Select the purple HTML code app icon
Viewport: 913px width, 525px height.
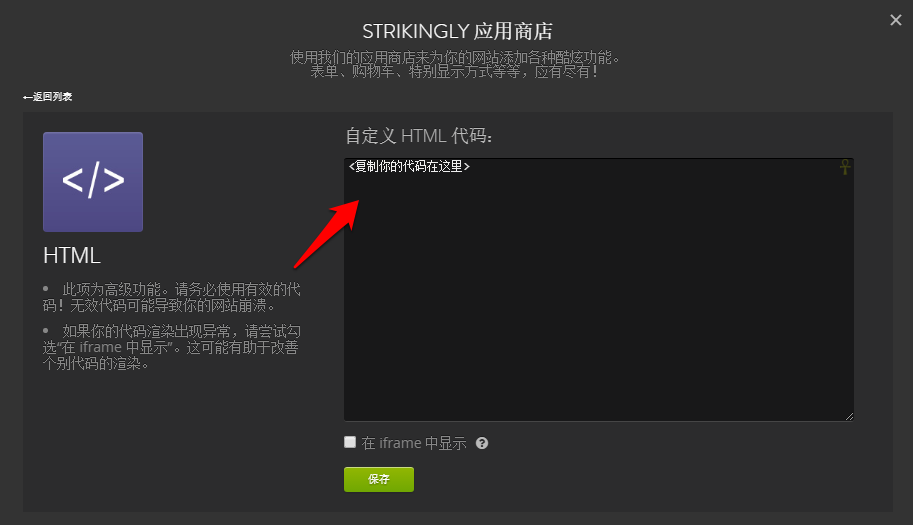[93, 182]
